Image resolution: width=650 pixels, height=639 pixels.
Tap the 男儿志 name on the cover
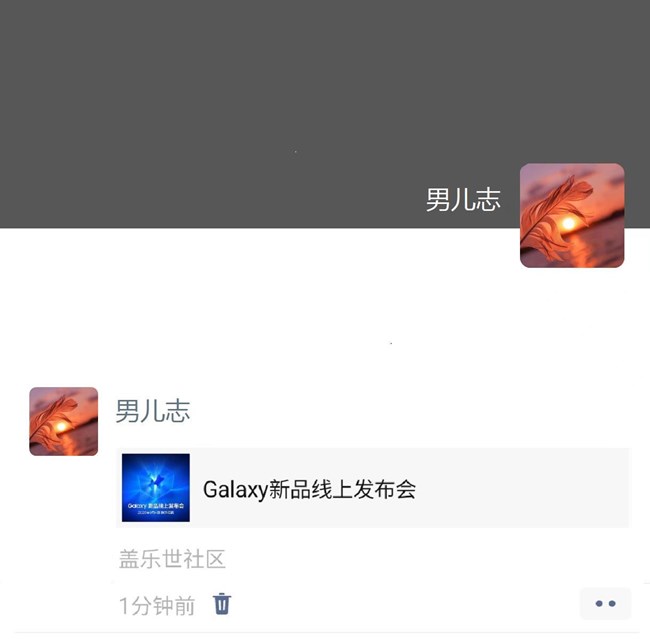tap(463, 199)
